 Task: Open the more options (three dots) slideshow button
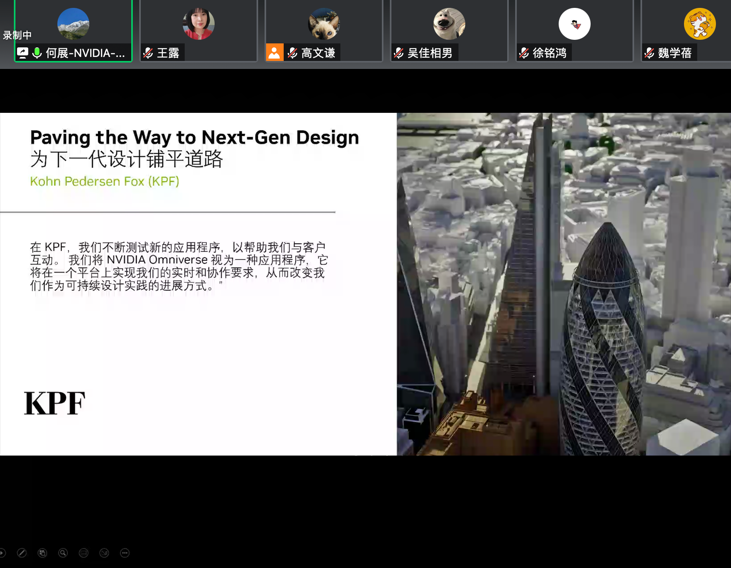124,553
